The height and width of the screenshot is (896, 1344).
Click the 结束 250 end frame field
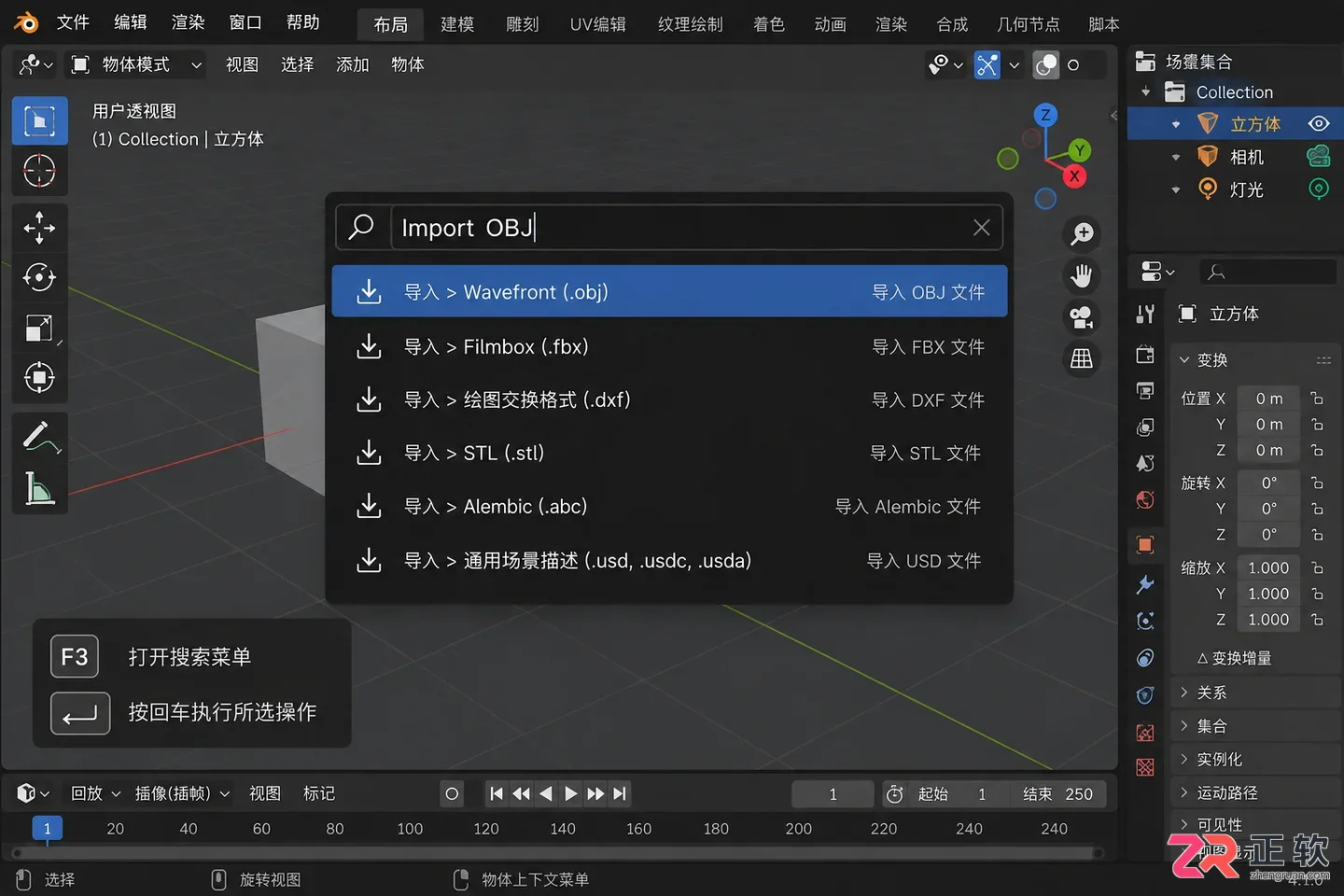pyautogui.click(x=1057, y=794)
